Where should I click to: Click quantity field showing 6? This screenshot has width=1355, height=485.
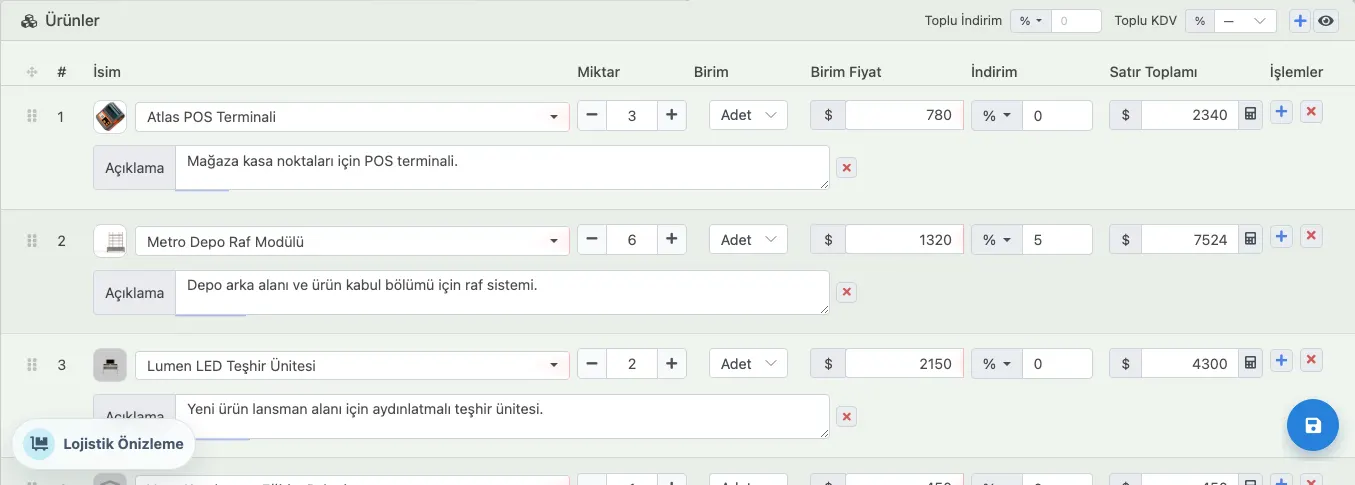click(631, 239)
